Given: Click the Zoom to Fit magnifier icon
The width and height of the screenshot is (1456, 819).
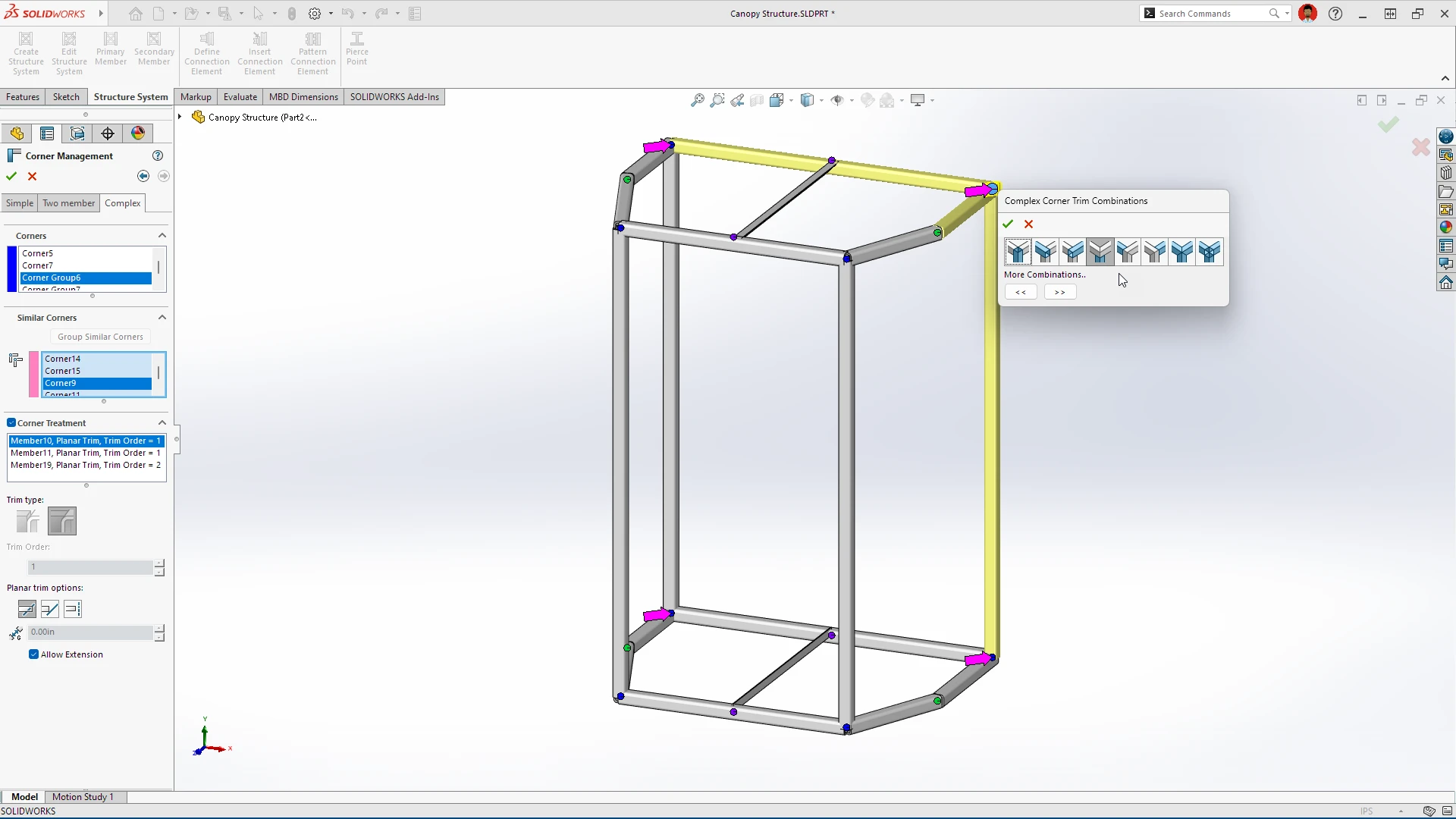Looking at the screenshot, I should coord(697,100).
